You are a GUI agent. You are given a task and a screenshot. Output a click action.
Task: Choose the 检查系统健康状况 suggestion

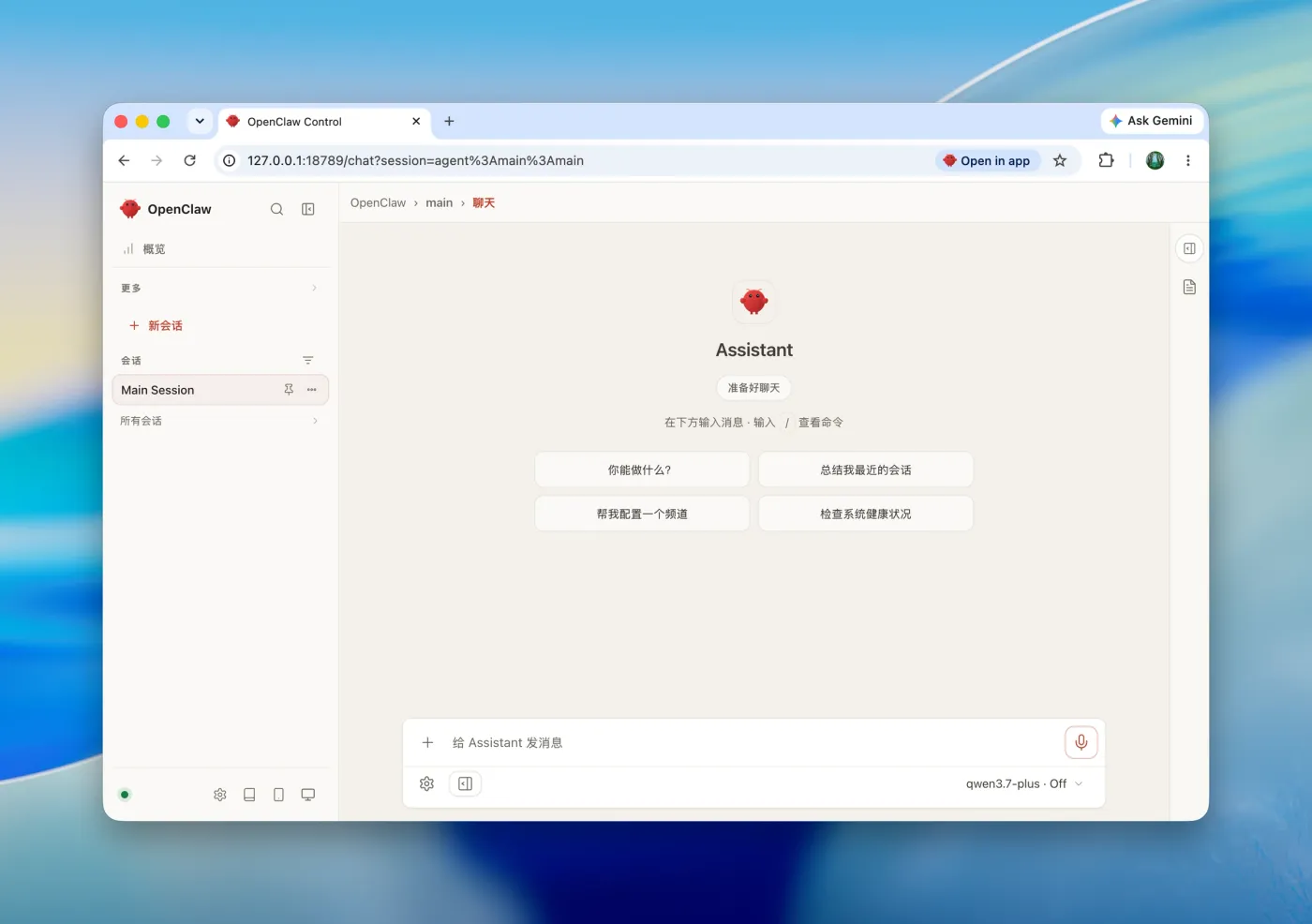[x=866, y=514]
